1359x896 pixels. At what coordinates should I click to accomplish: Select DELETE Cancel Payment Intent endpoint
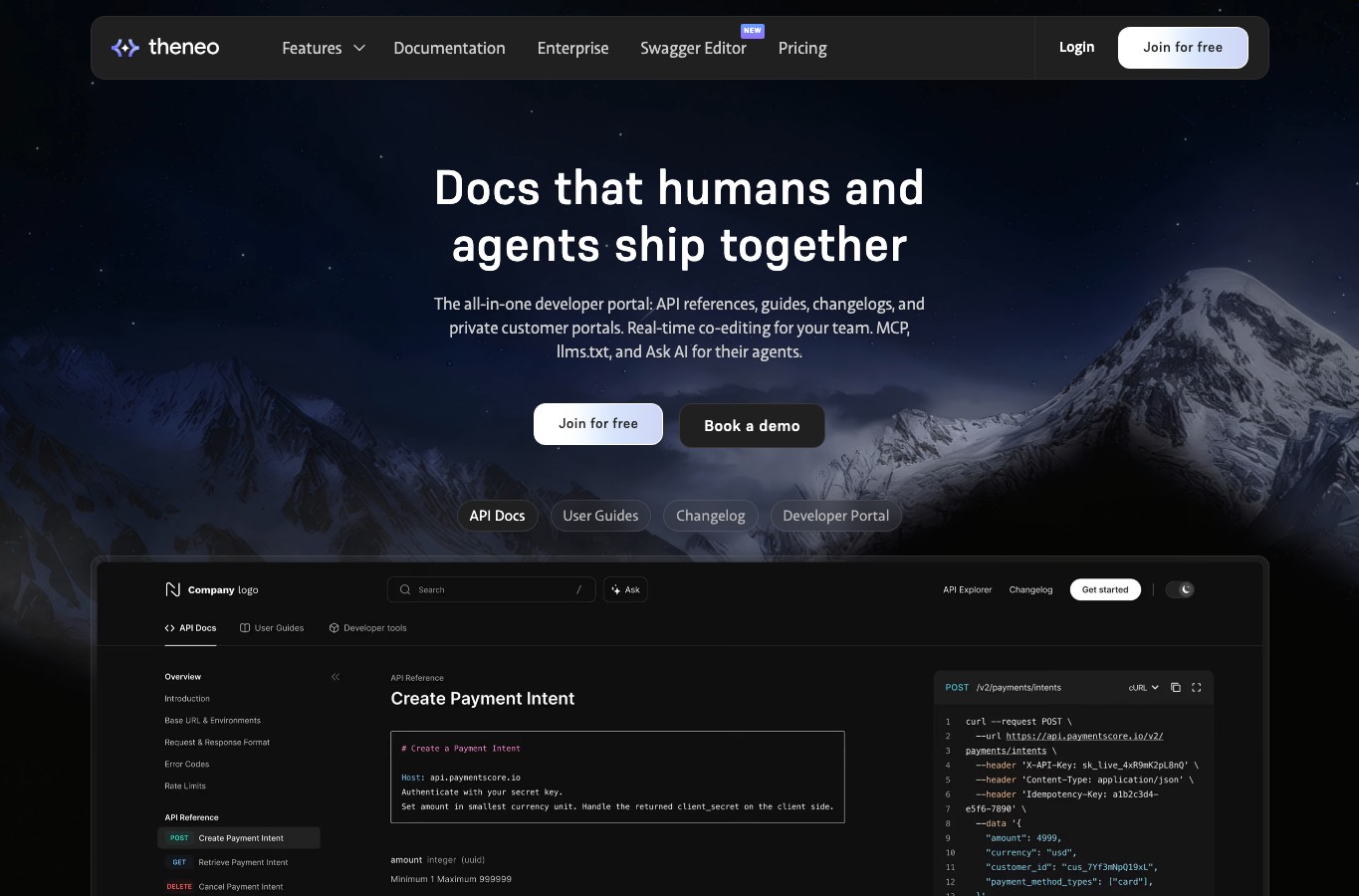point(239,886)
